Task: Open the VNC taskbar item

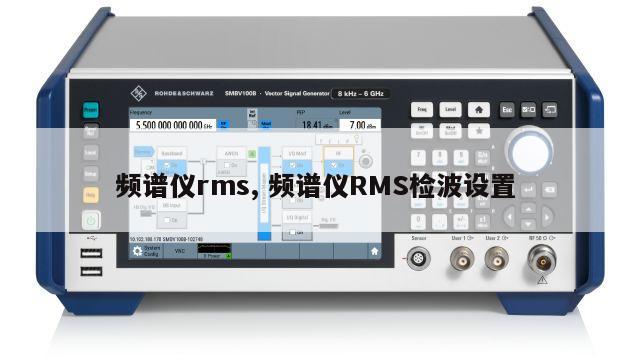Action: click(180, 251)
